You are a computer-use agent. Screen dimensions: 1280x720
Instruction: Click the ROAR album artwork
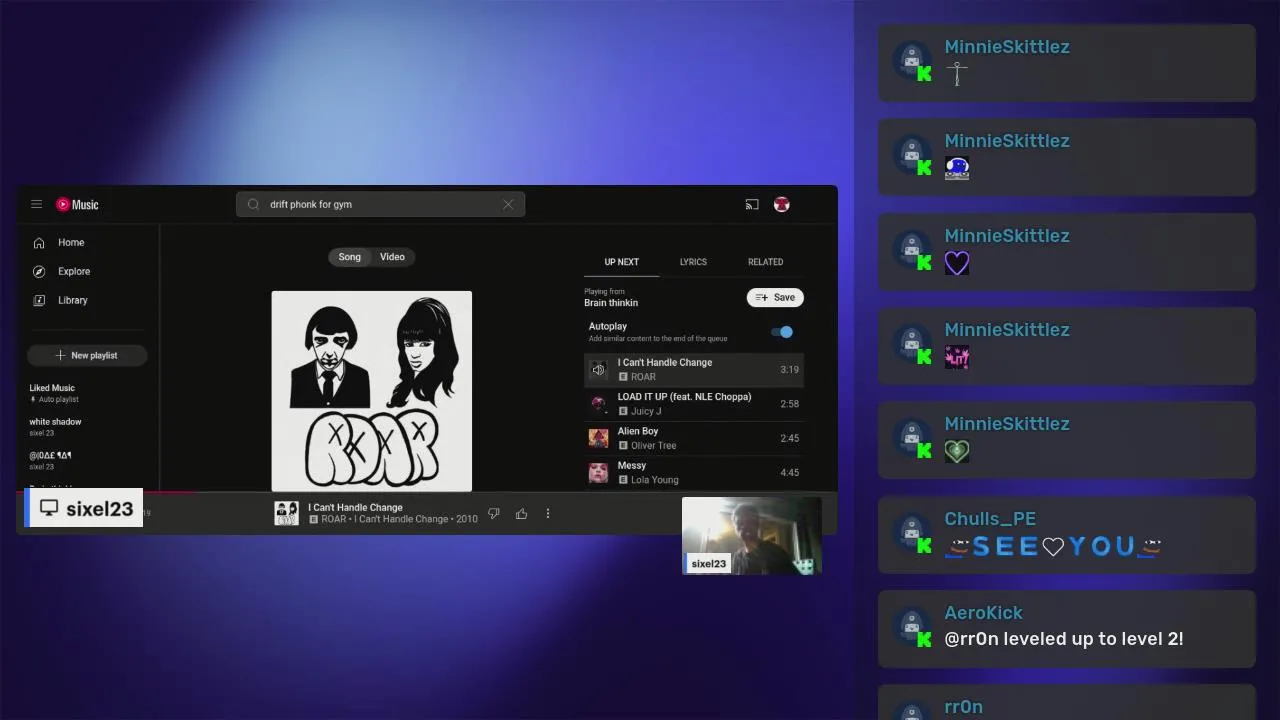tap(371, 391)
